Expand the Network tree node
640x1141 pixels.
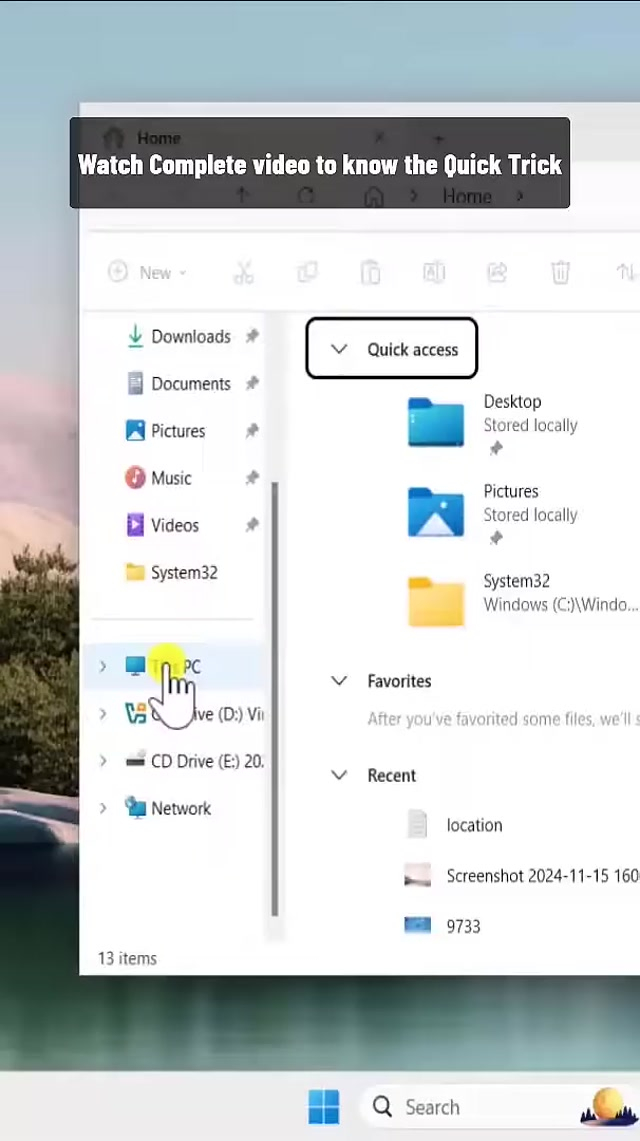pos(103,808)
